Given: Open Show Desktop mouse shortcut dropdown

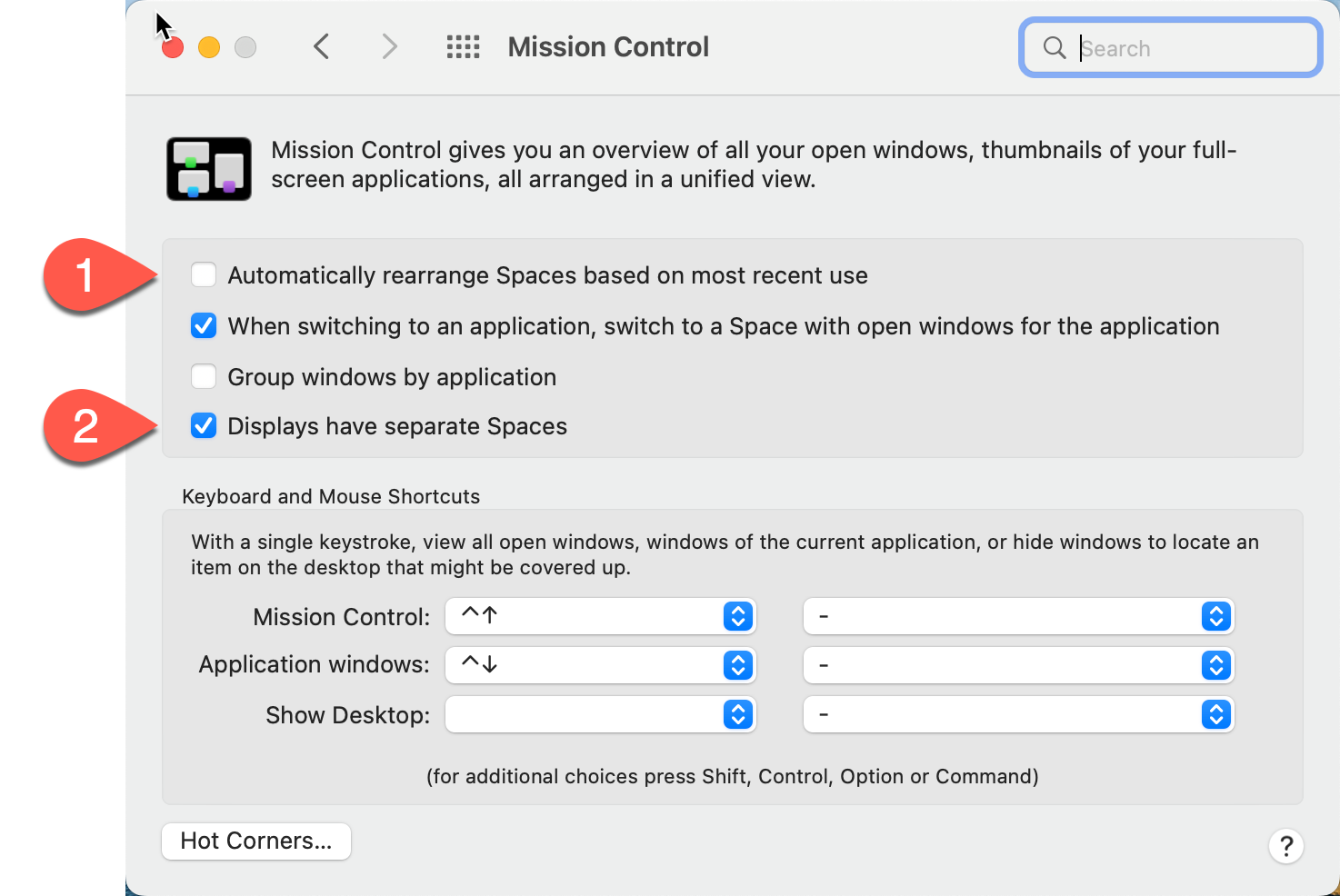Looking at the screenshot, I should [x=1018, y=714].
